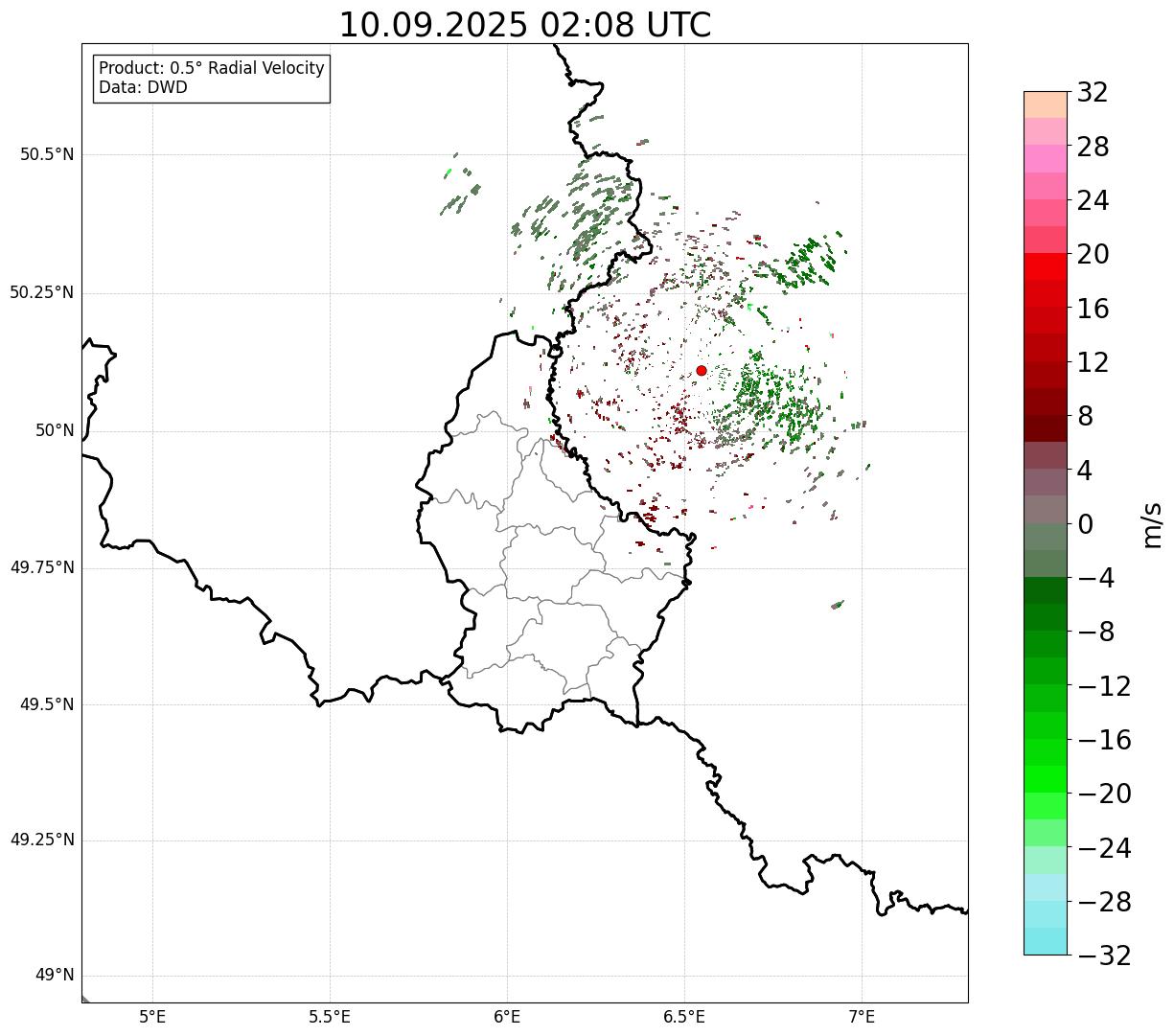Click the plot title 10.09.2025 02:08 UTC
This screenshot has width=1174, height=1036.
(525, 24)
